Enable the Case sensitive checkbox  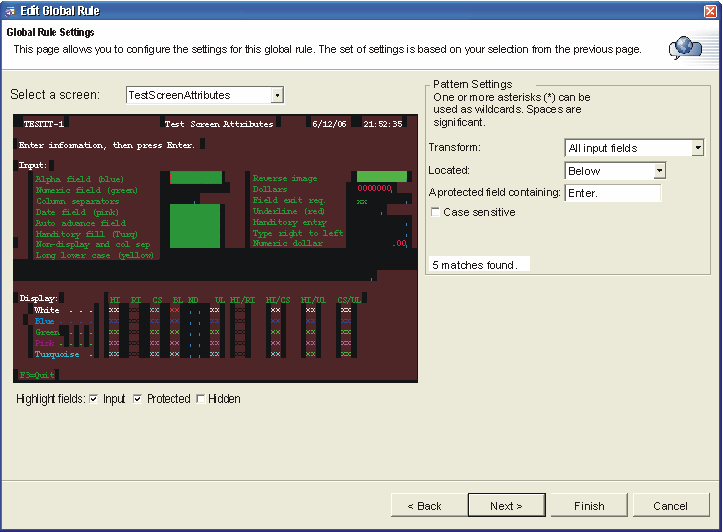(435, 212)
